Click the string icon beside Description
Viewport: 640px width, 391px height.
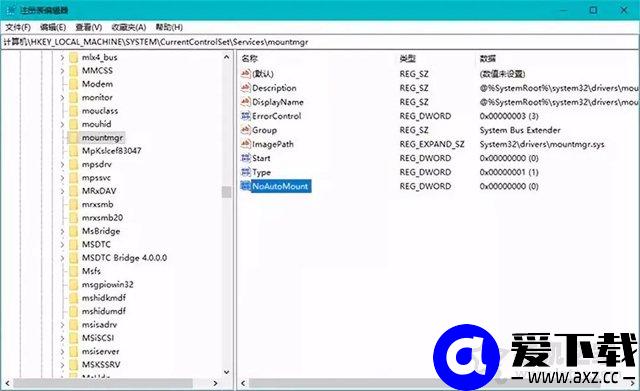click(246, 88)
